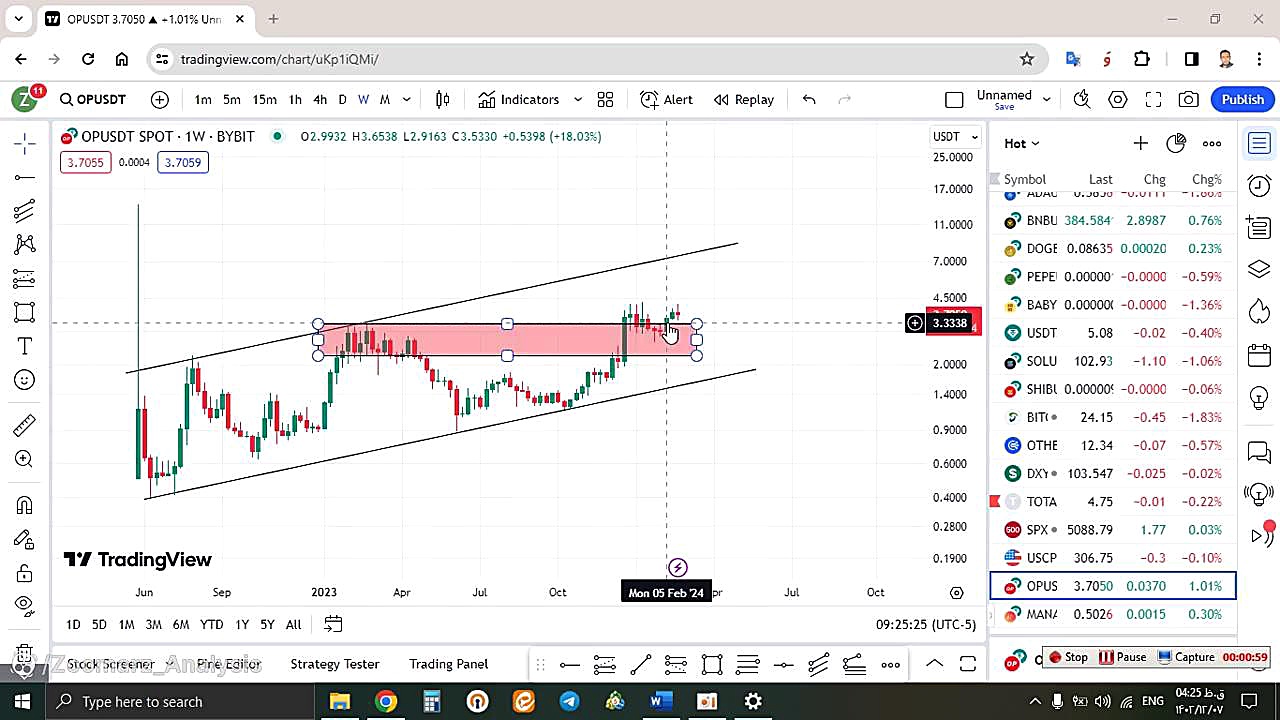
Task: Select the YTD date range
Action: pyautogui.click(x=211, y=624)
